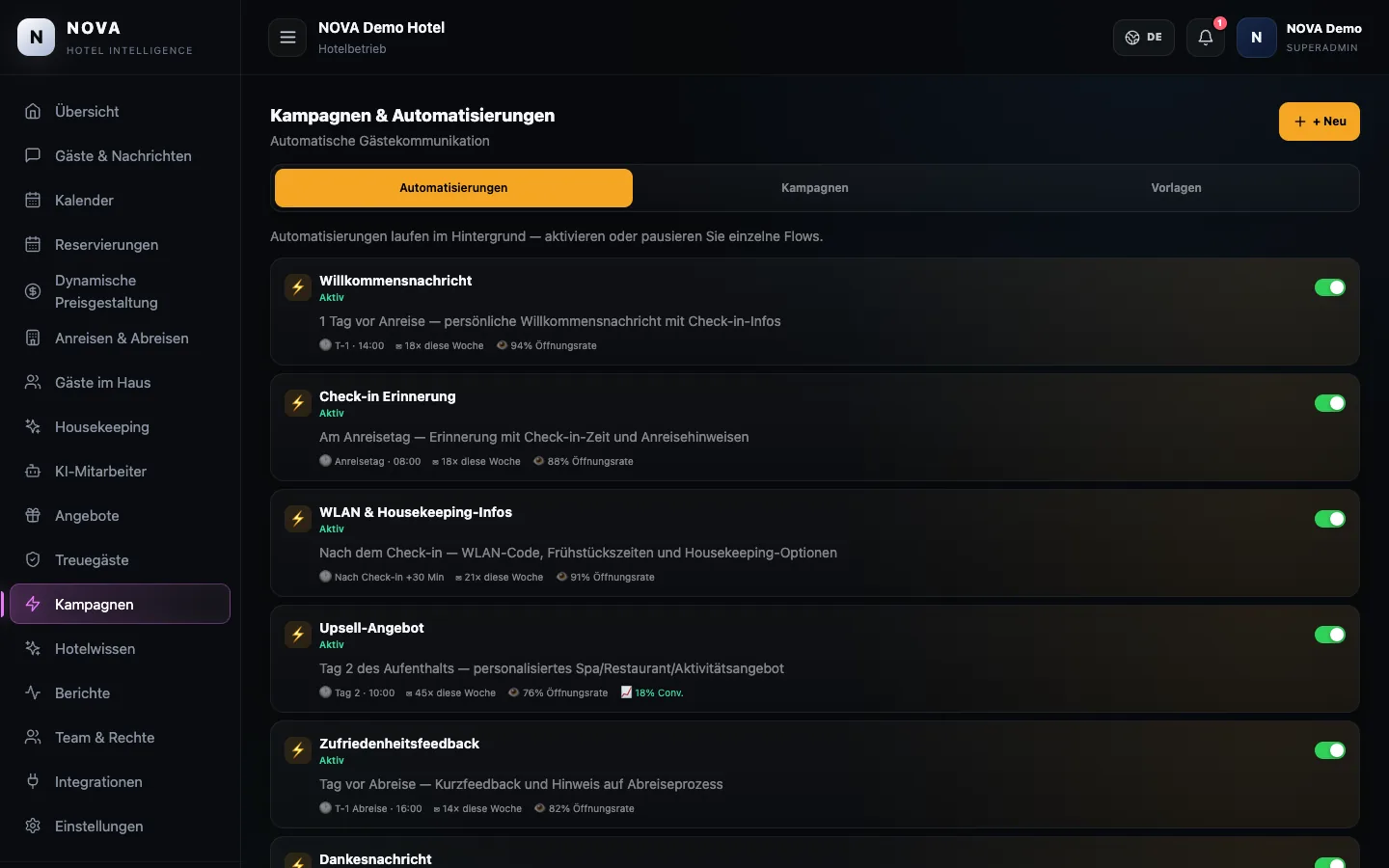Screen dimensions: 1389x868
Task: Click the 18% Conv. statistic
Action: [x=652, y=692]
